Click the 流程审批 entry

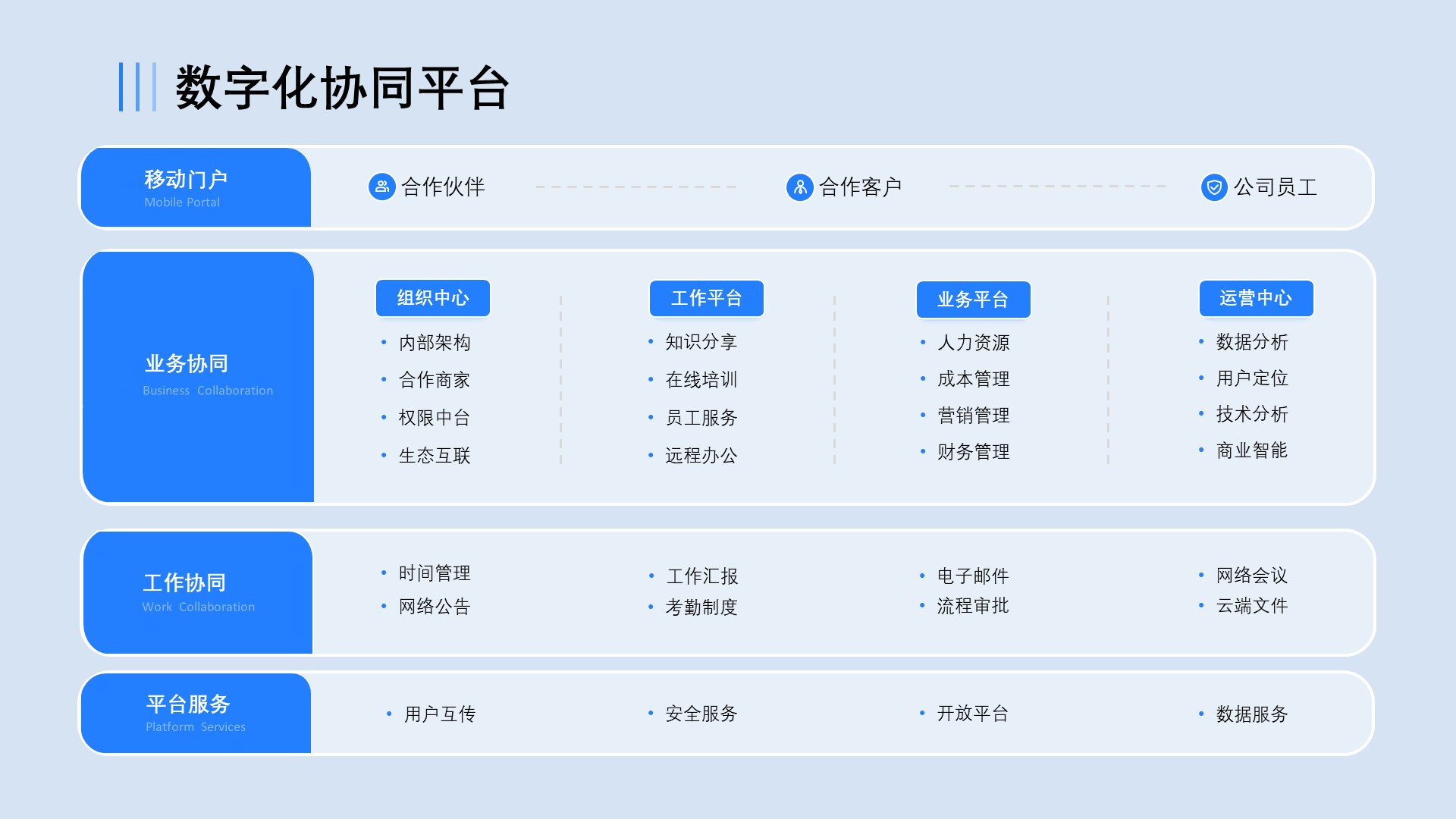point(973,606)
